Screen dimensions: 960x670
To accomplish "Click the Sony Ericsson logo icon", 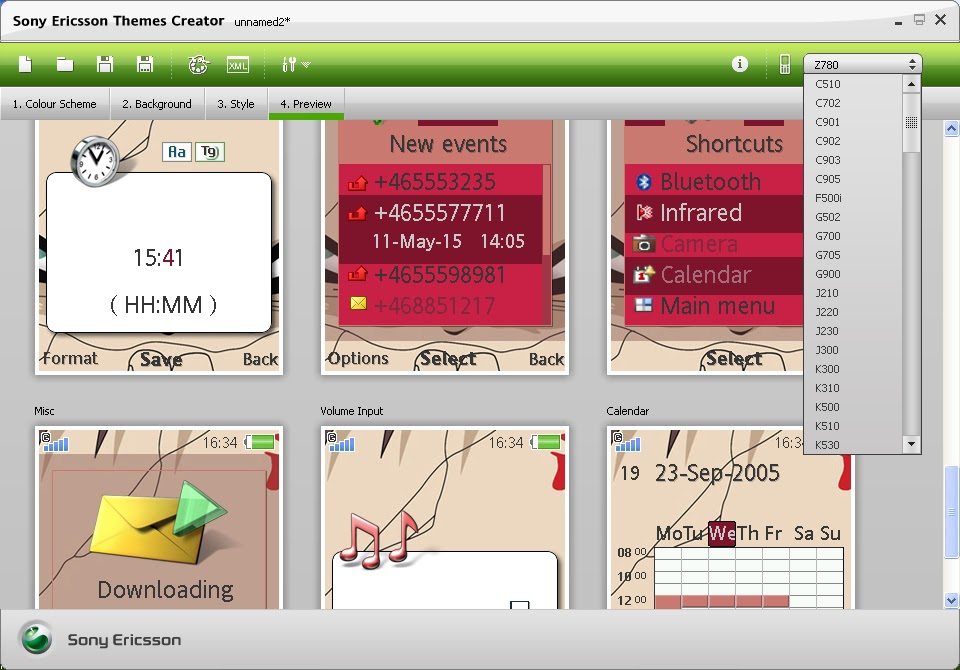I will [37, 638].
